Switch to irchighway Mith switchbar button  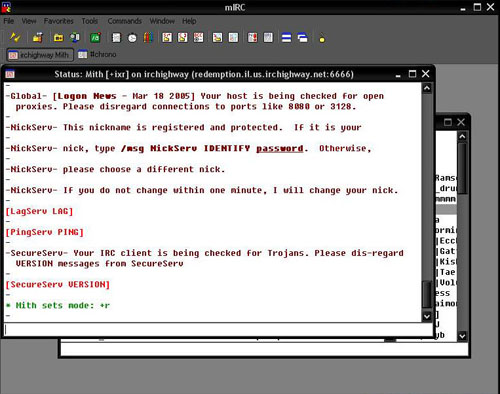(x=40, y=55)
